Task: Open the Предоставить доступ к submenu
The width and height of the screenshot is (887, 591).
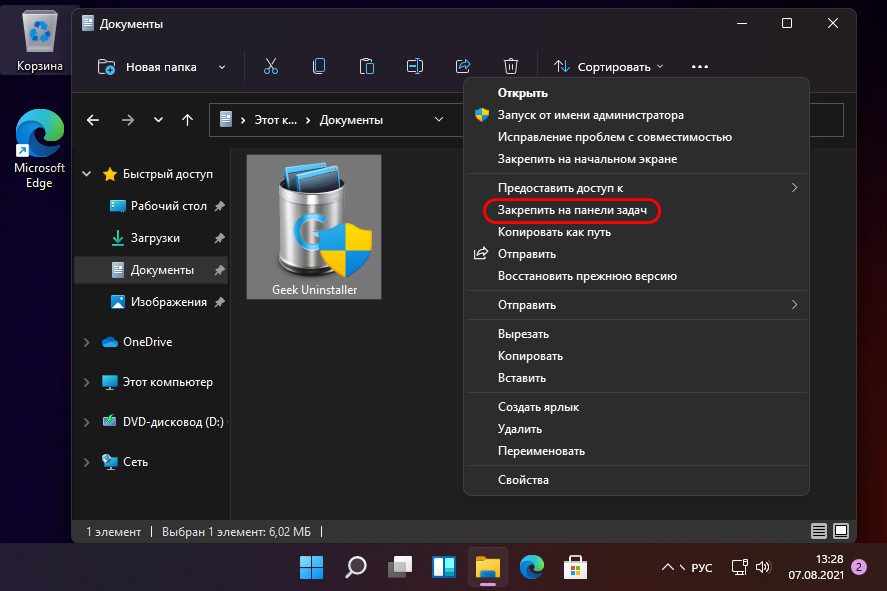Action: pyautogui.click(x=636, y=188)
